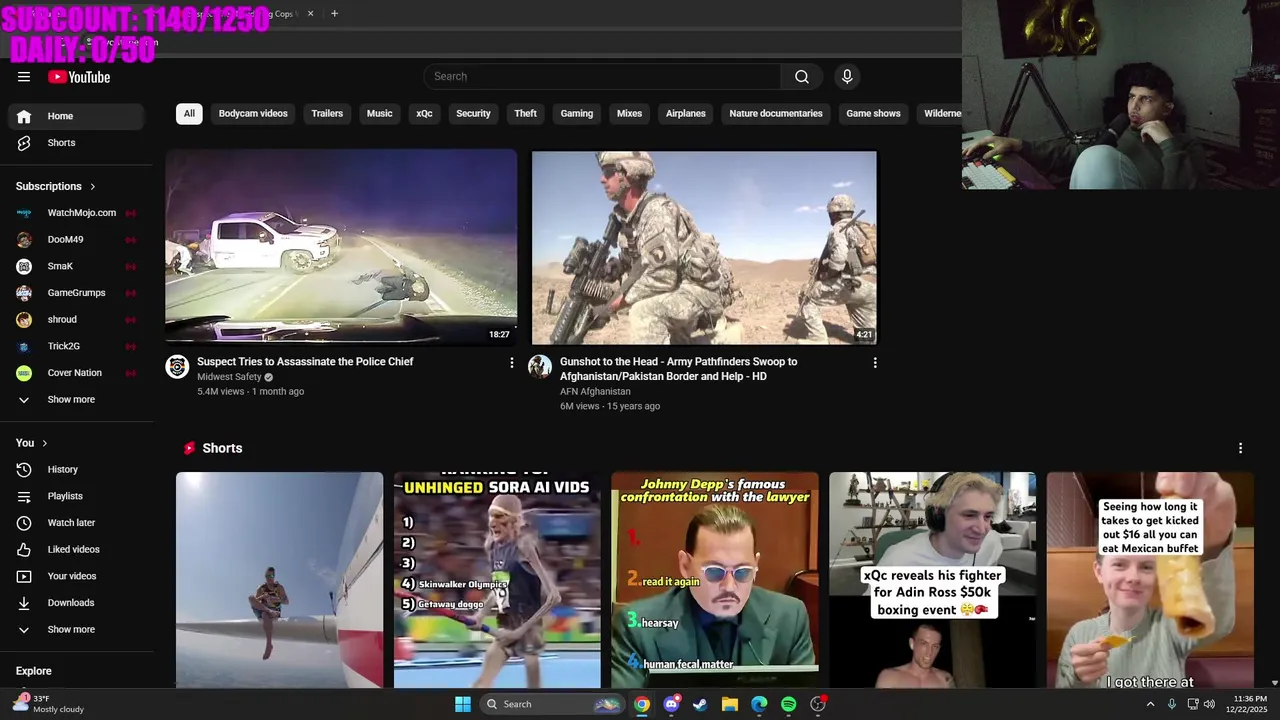Select xQc filter chip
The image size is (1280, 720).
click(424, 114)
